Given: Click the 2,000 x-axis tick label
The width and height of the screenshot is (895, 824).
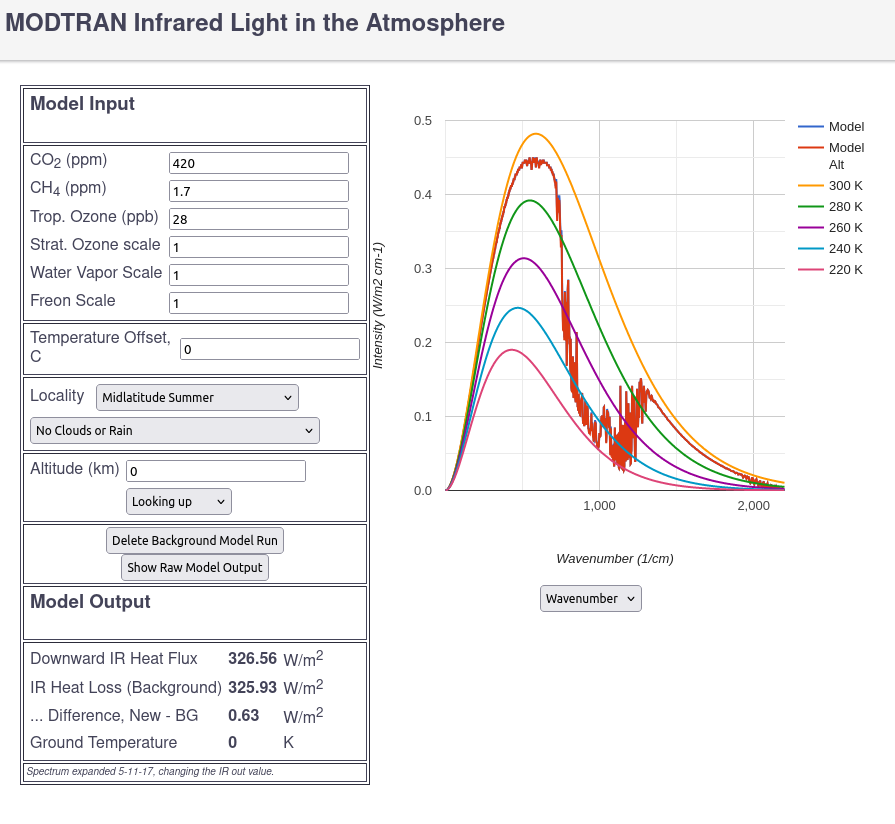Looking at the screenshot, I should (753, 506).
